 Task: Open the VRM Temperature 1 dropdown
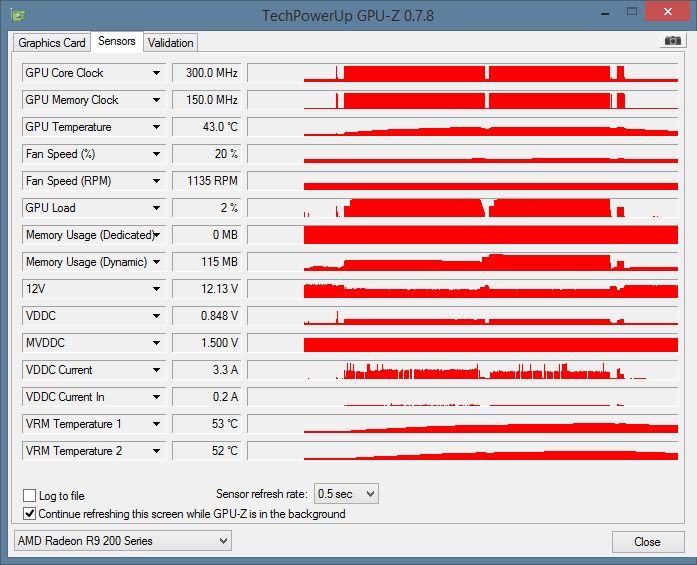pos(94,424)
